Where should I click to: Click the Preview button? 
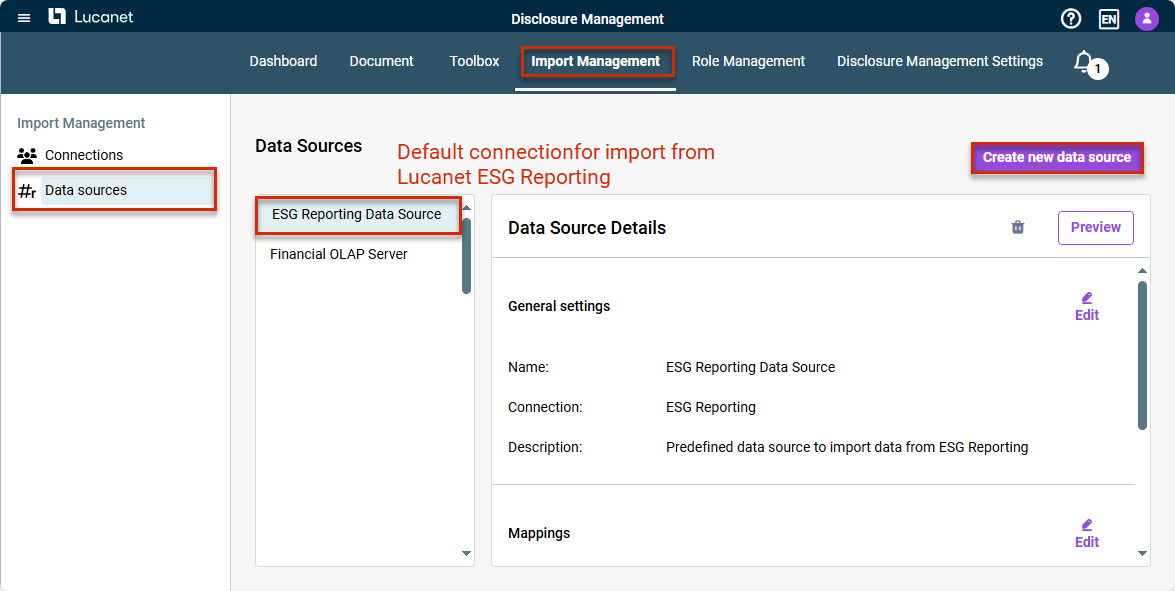point(1096,228)
